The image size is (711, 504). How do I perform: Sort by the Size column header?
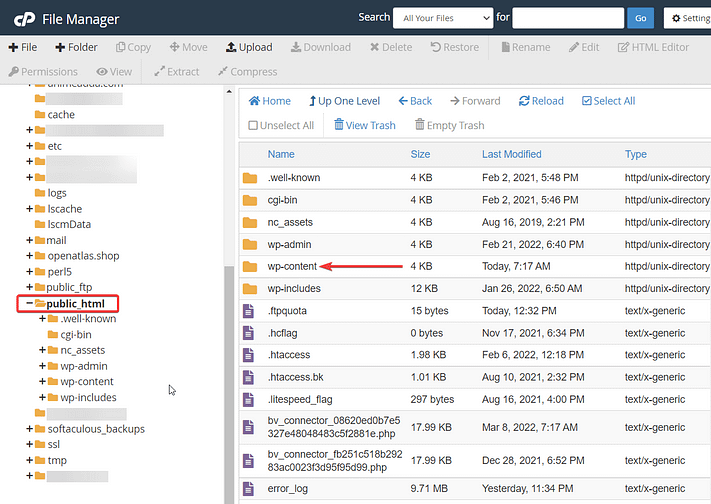[420, 154]
